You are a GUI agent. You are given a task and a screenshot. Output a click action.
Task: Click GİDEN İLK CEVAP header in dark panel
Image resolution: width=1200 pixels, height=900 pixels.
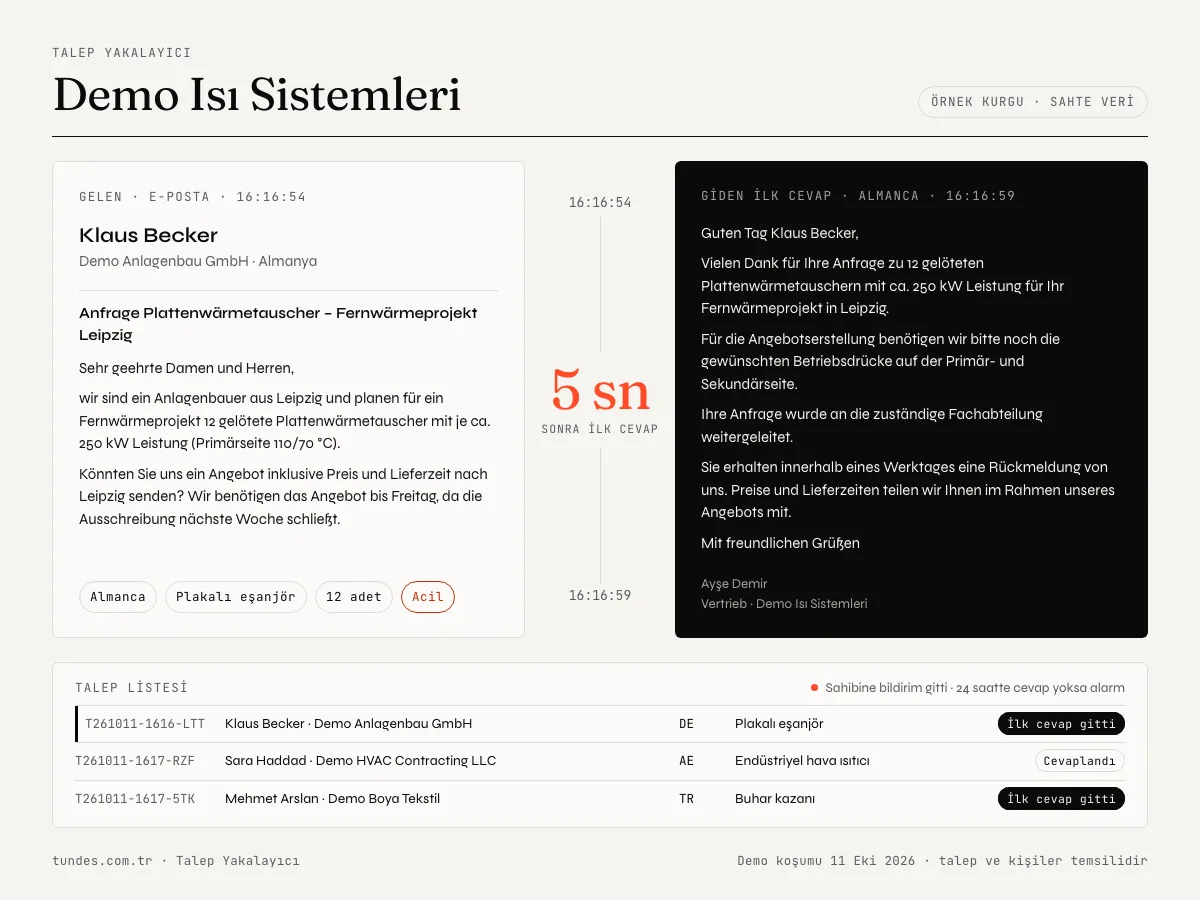click(858, 196)
